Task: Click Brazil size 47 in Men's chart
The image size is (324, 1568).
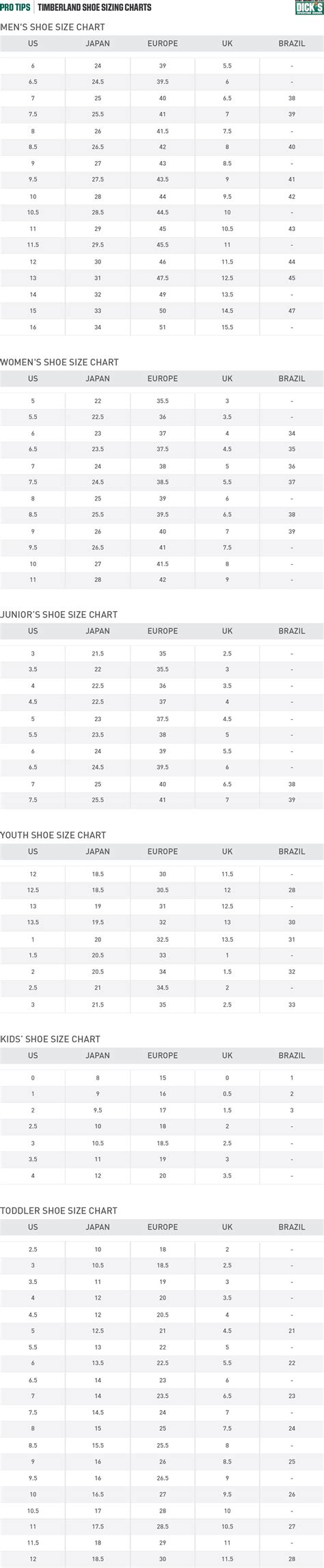Action: (x=292, y=311)
